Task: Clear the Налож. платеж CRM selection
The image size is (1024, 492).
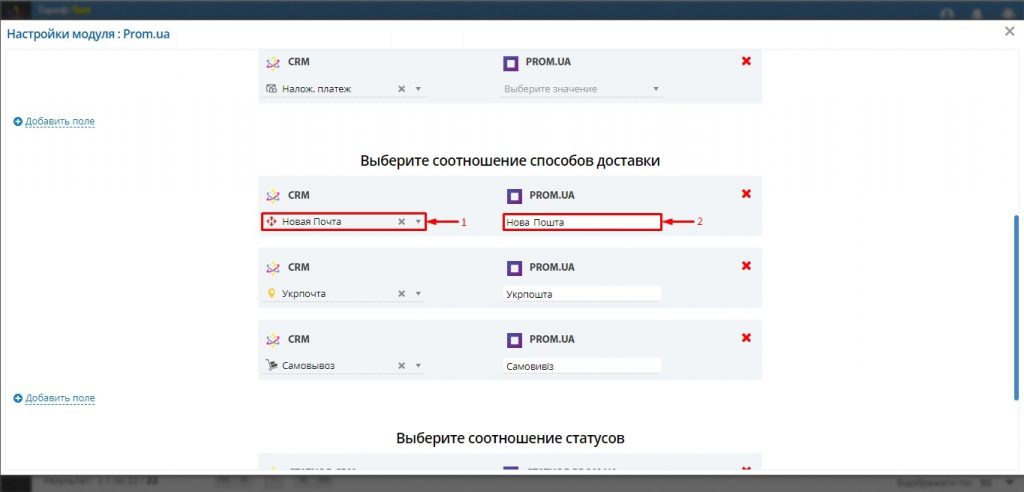Action: point(402,89)
